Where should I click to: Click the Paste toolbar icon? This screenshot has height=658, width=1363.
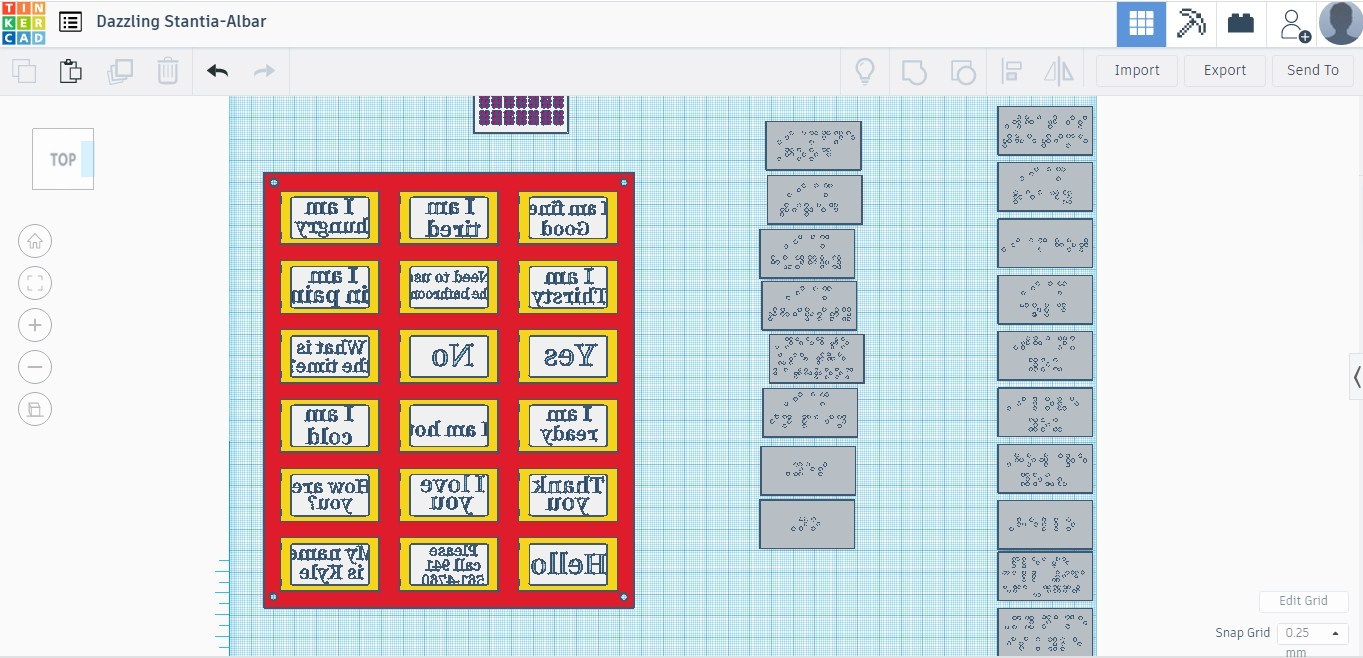click(71, 71)
